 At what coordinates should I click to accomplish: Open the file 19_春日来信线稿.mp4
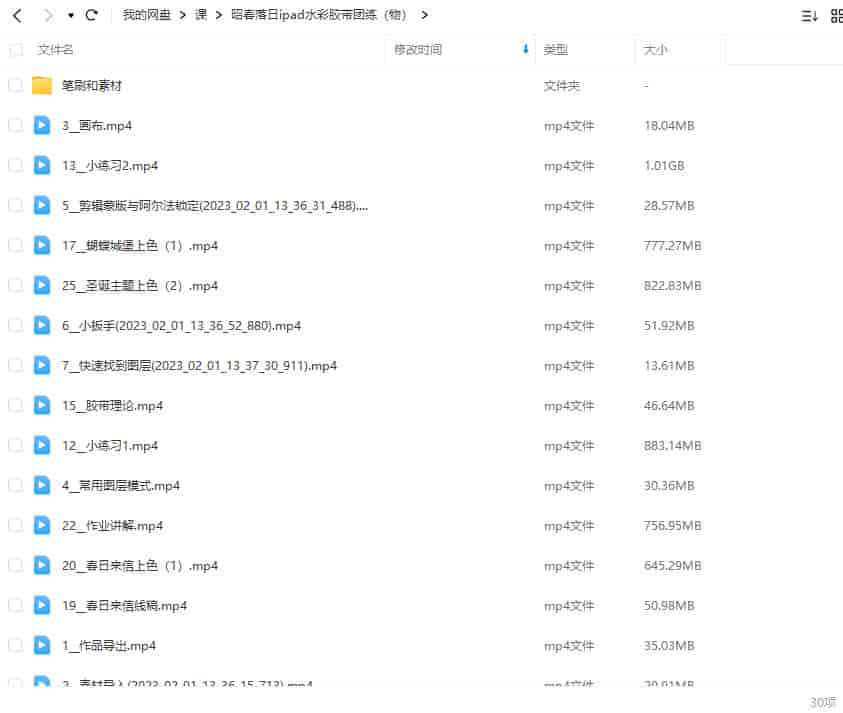click(125, 605)
